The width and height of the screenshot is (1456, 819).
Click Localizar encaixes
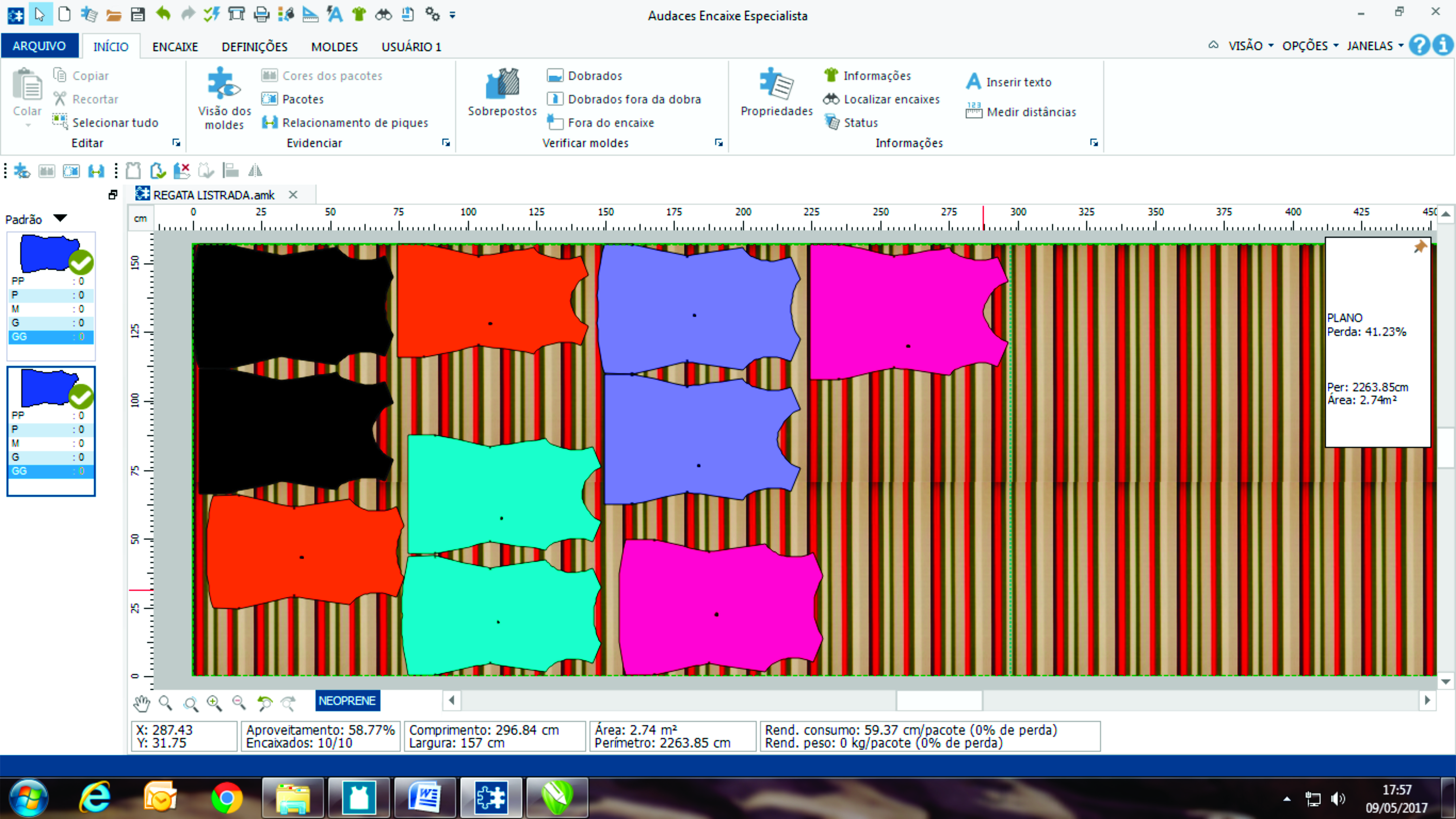coord(882,99)
